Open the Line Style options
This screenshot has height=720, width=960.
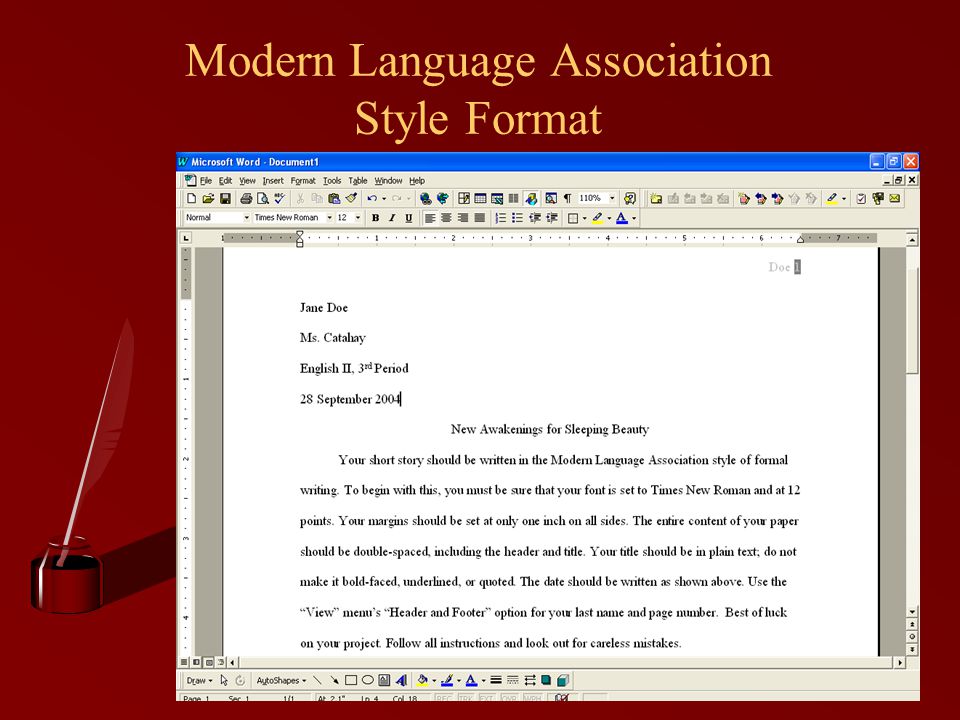point(496,680)
